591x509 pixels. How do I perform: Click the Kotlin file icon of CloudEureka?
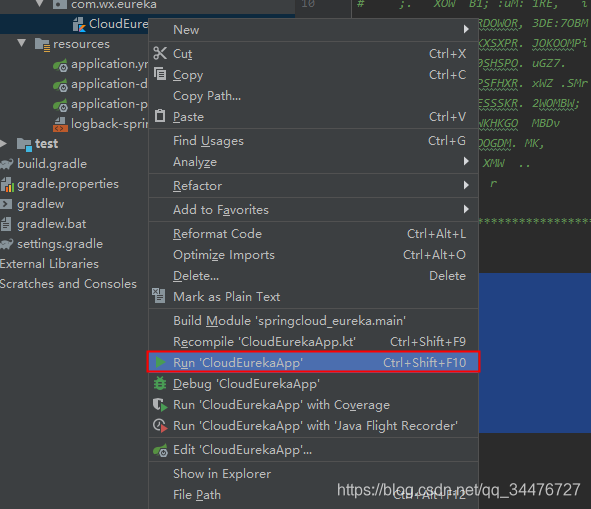pyautogui.click(x=79, y=25)
